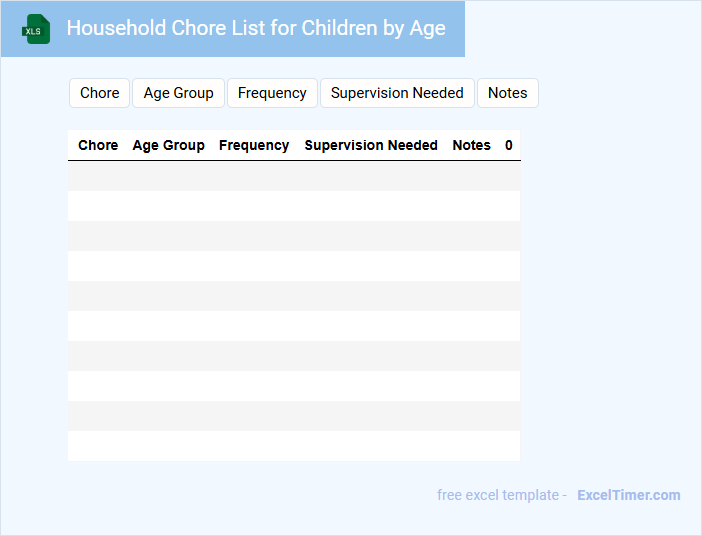Click the '0' column header in table
This screenshot has height=536, width=702.
[x=509, y=145]
